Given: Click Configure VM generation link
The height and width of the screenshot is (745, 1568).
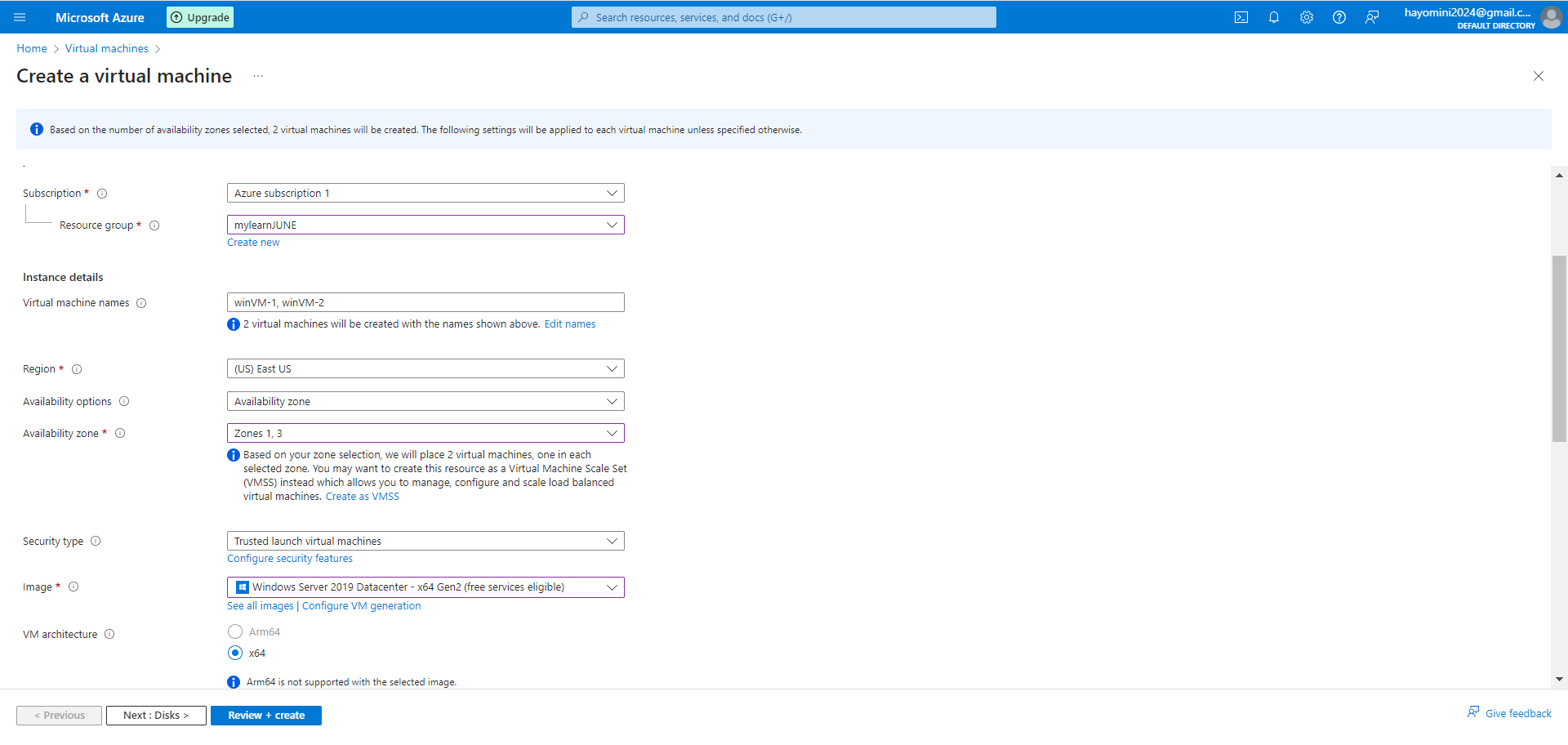Looking at the screenshot, I should pos(362,606).
